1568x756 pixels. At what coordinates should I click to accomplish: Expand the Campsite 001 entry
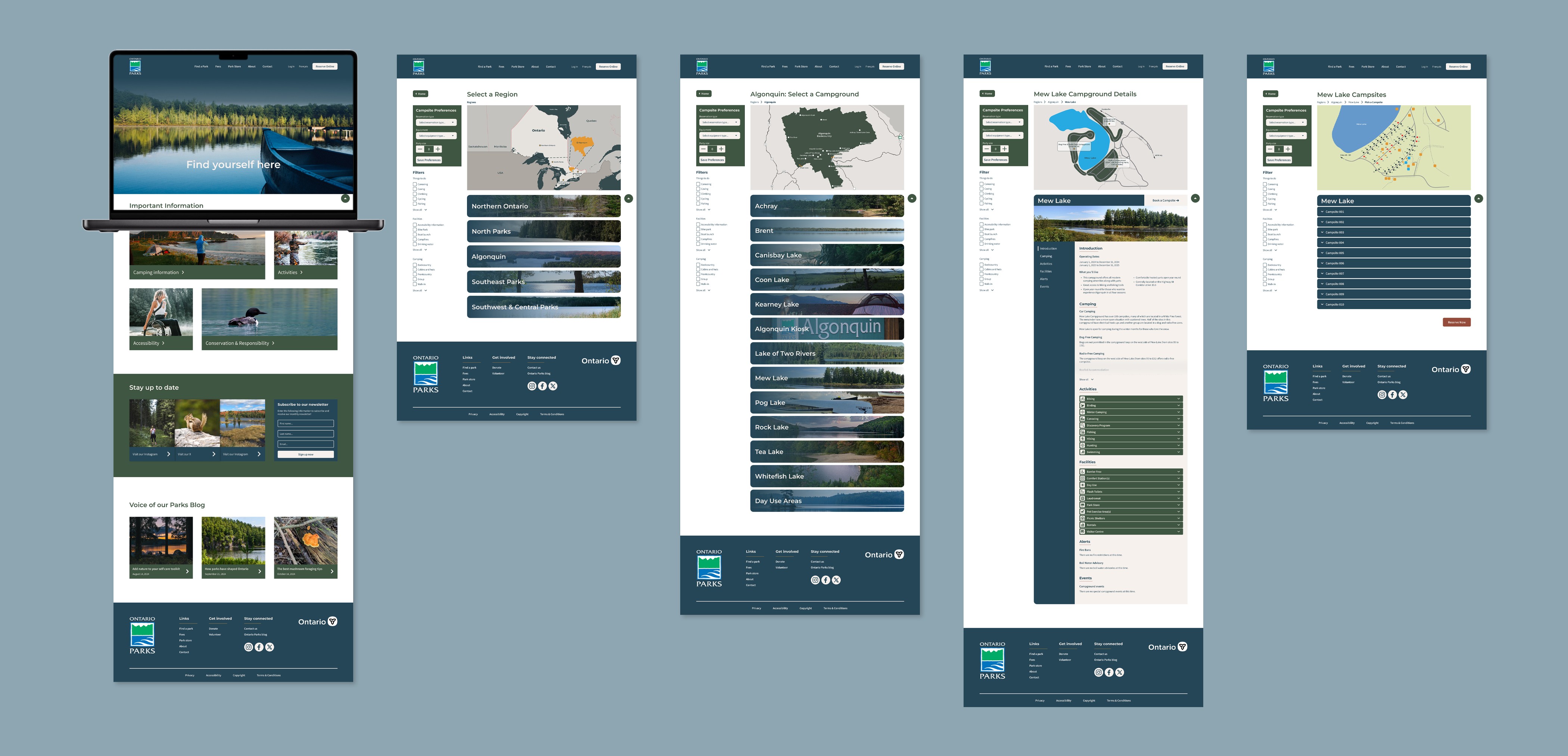[x=1335, y=212]
